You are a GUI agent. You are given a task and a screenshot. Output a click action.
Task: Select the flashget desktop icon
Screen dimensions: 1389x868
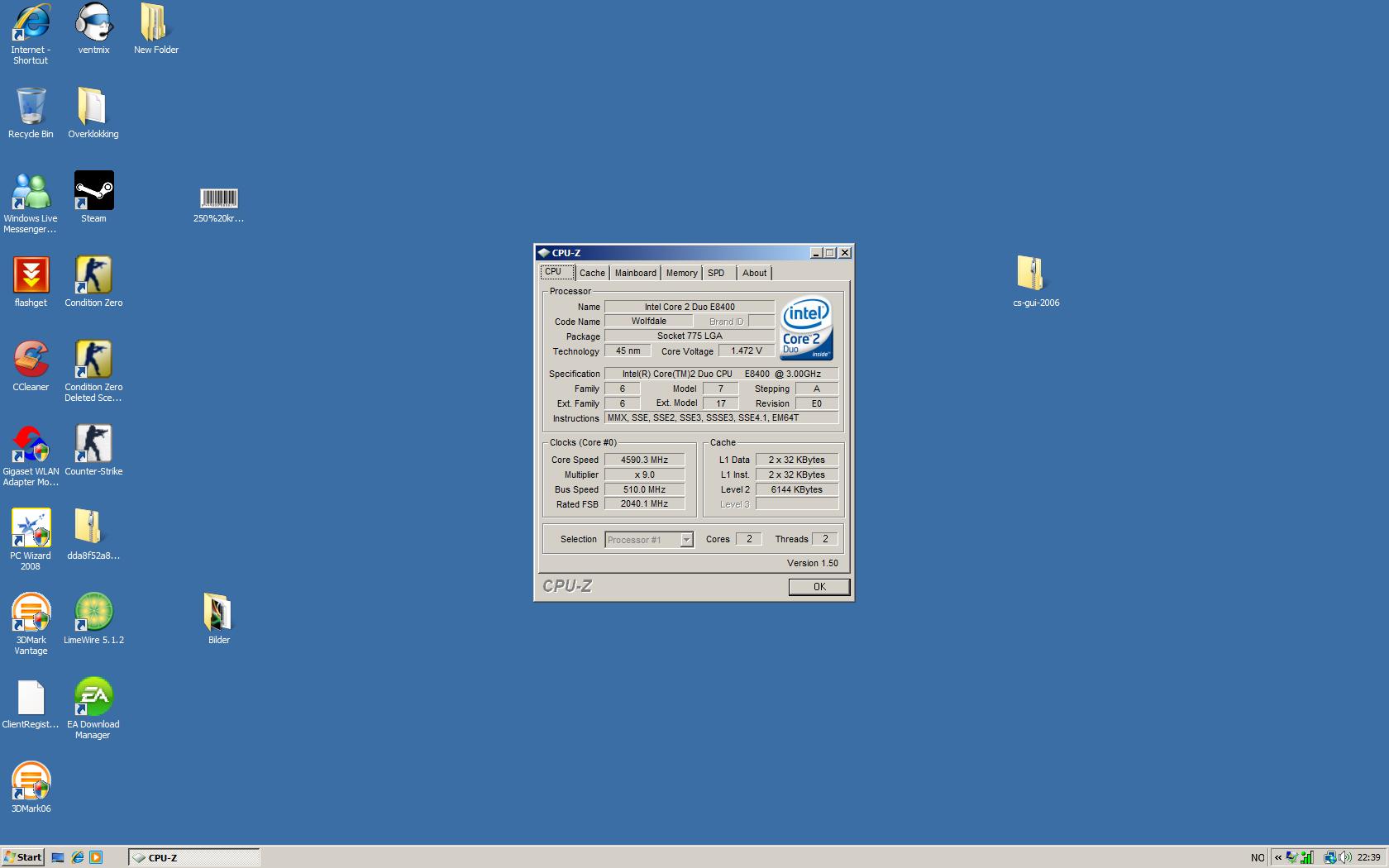(x=31, y=281)
